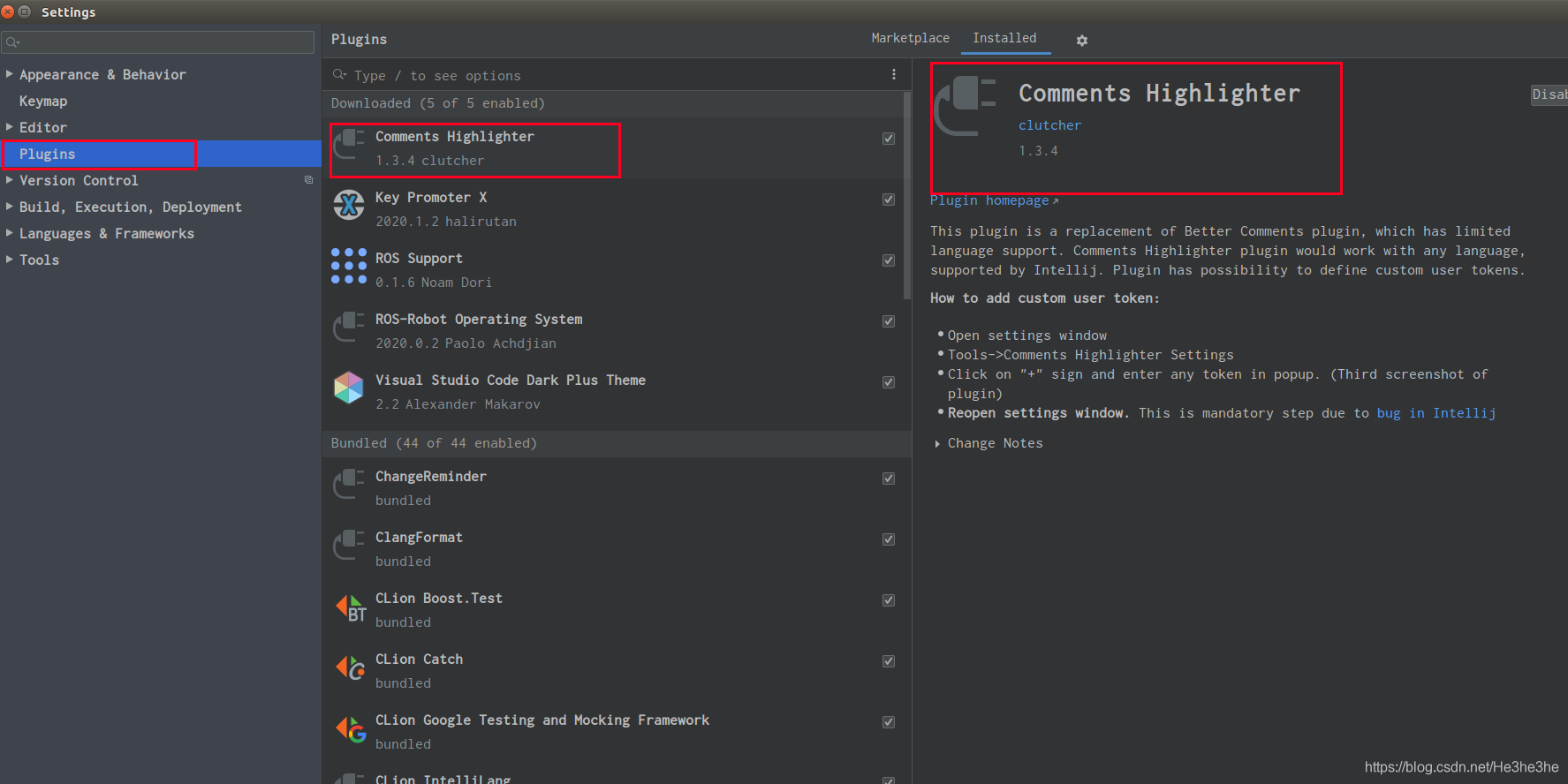The height and width of the screenshot is (784, 1568).
Task: Click the Visual Studio Code Dark Plus Theme icon
Action: pos(349,388)
